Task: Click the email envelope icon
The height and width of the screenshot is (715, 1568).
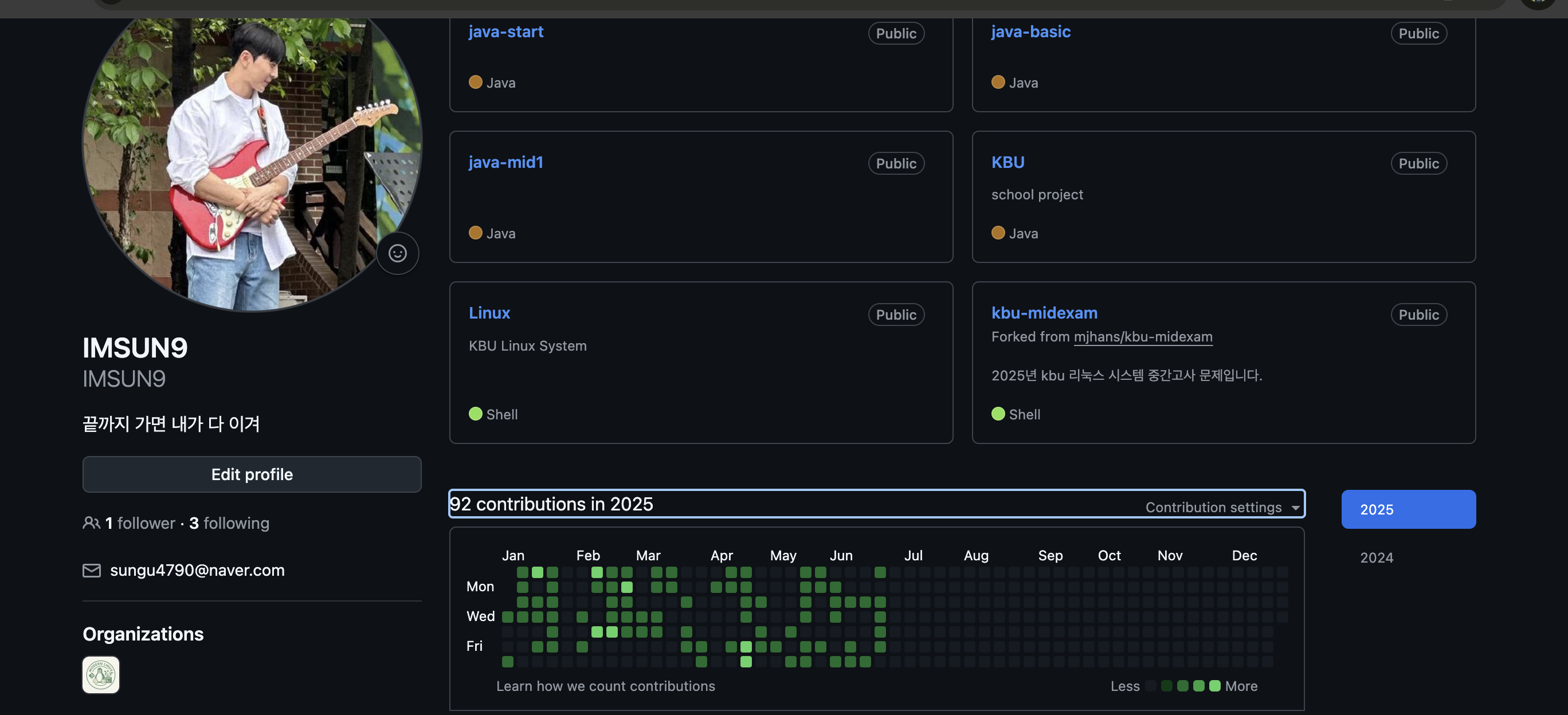Action: pyautogui.click(x=91, y=570)
